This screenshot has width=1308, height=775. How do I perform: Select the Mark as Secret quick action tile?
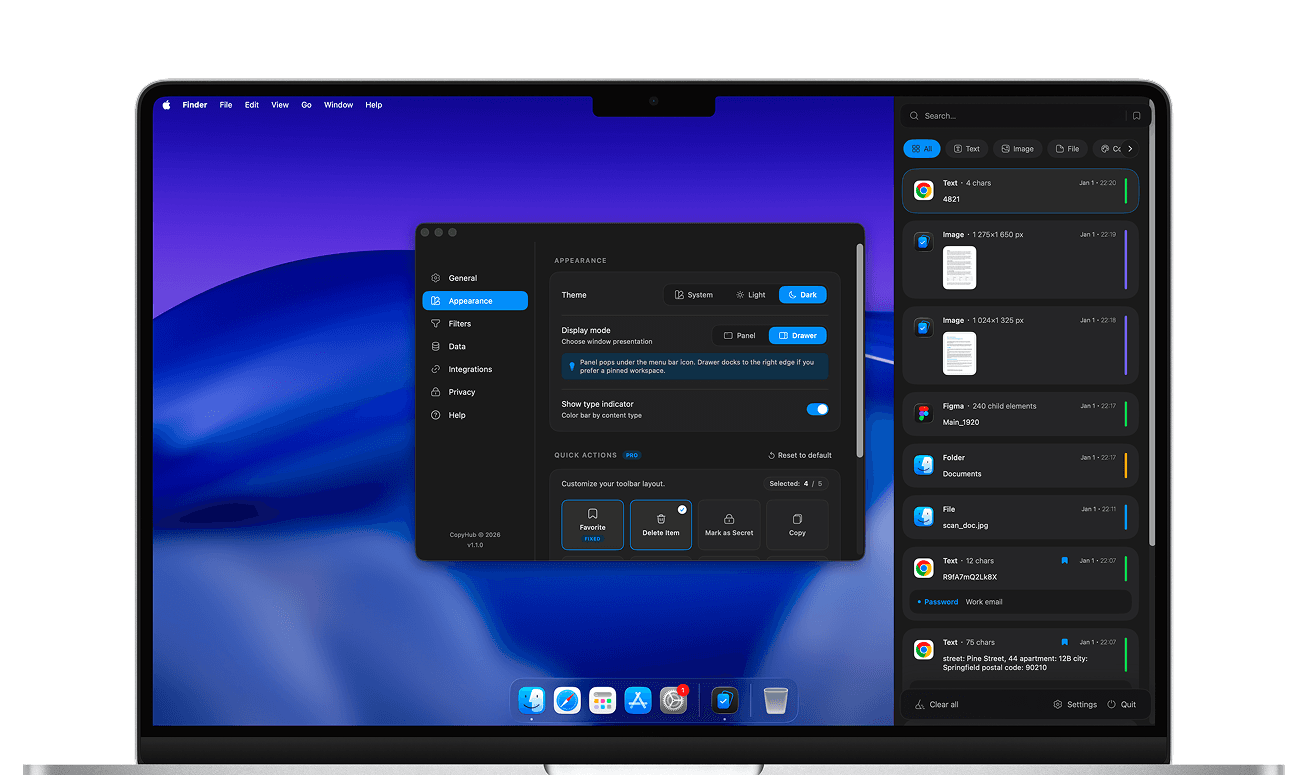(729, 525)
